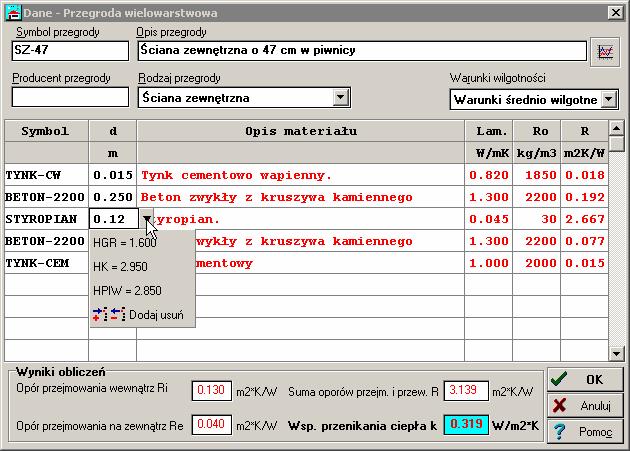Open help with Pomoc button

[x=585, y=431]
